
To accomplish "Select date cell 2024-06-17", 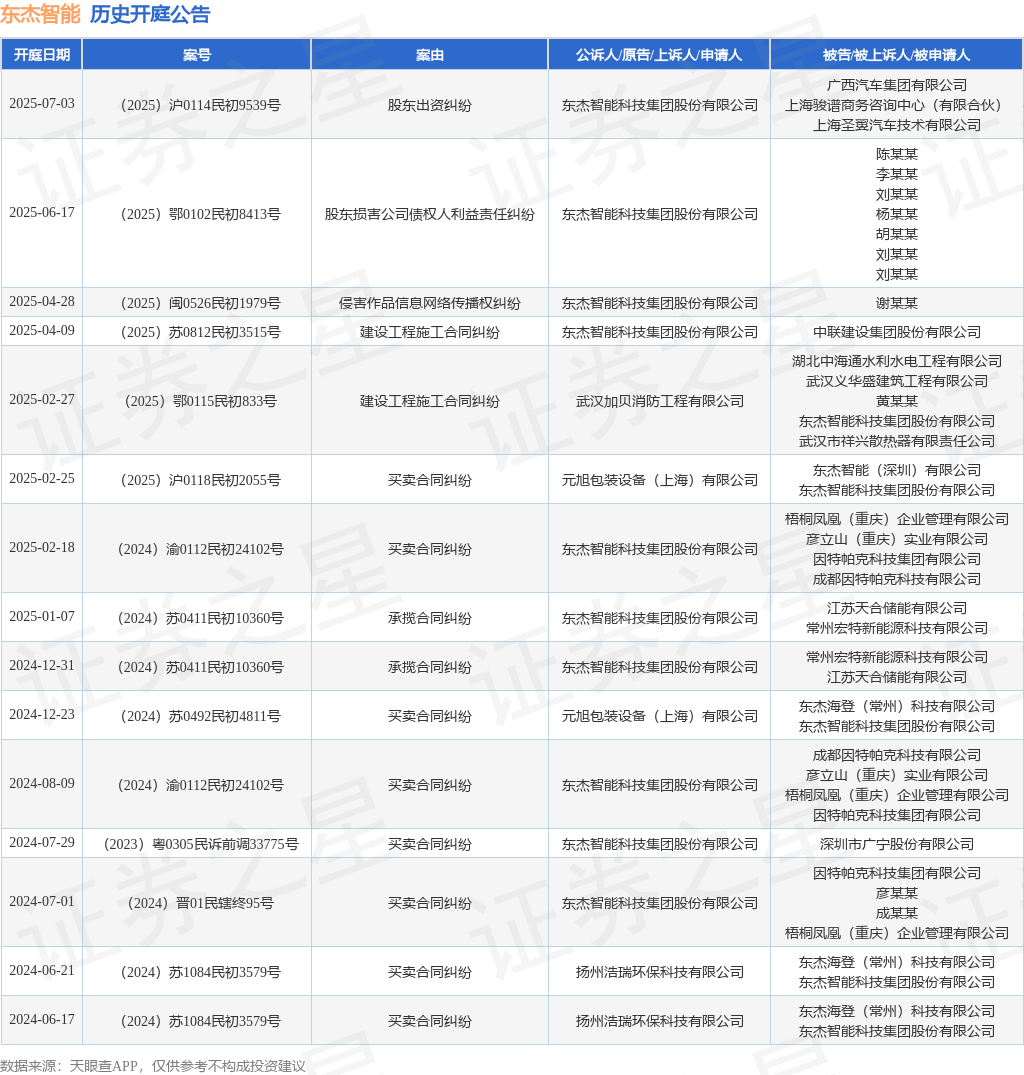I will [42, 1019].
